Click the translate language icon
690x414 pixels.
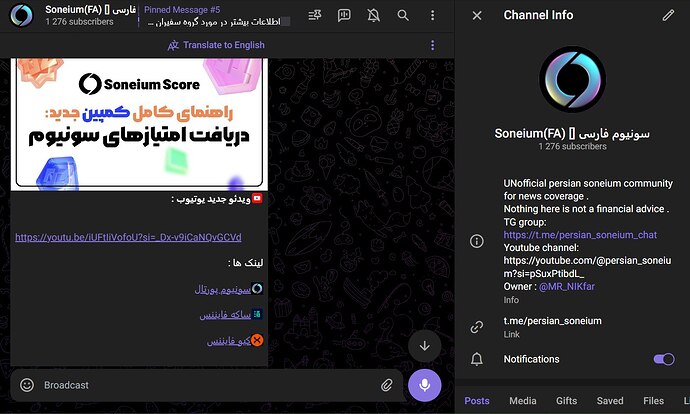(x=173, y=45)
